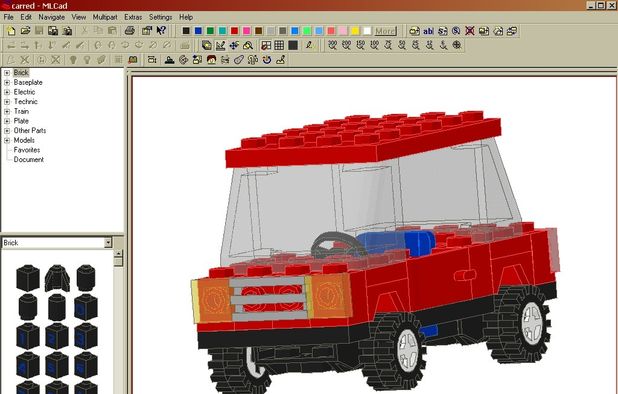Create a new model file
This screenshot has height=394, width=618.
click(11, 31)
